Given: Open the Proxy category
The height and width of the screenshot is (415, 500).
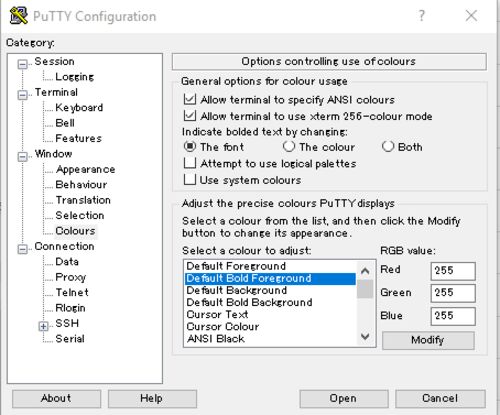Looking at the screenshot, I should point(70,277).
